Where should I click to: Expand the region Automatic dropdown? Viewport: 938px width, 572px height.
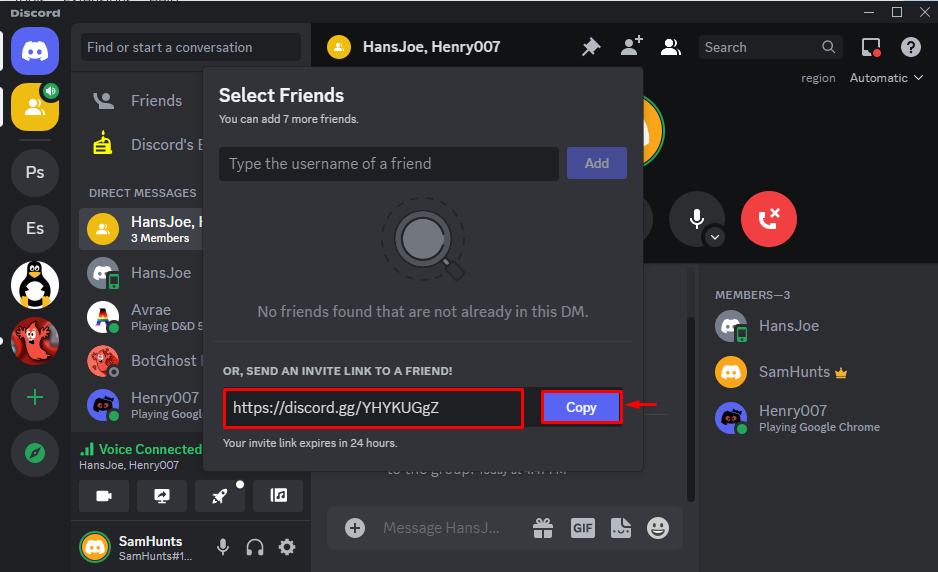(x=887, y=78)
